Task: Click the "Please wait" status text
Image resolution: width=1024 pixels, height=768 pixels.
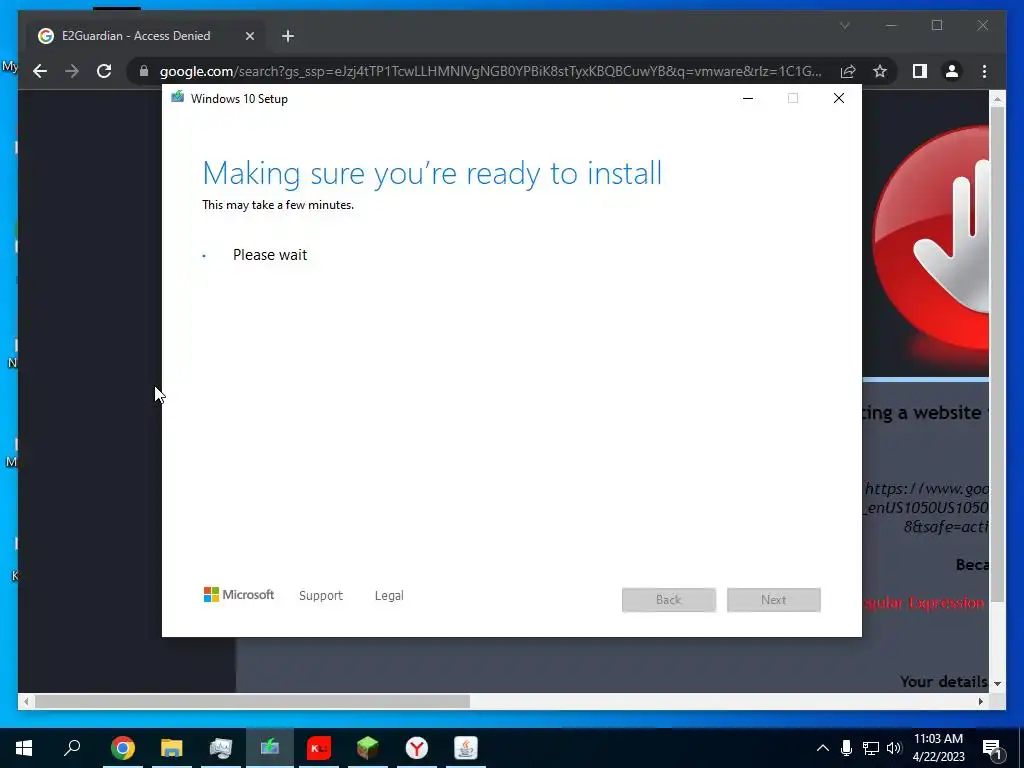Action: [x=270, y=255]
